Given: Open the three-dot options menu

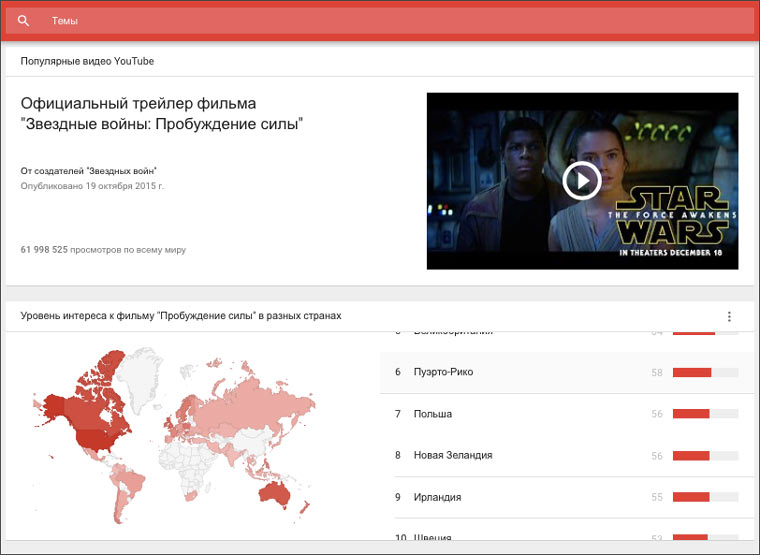Looking at the screenshot, I should pyautogui.click(x=729, y=317).
